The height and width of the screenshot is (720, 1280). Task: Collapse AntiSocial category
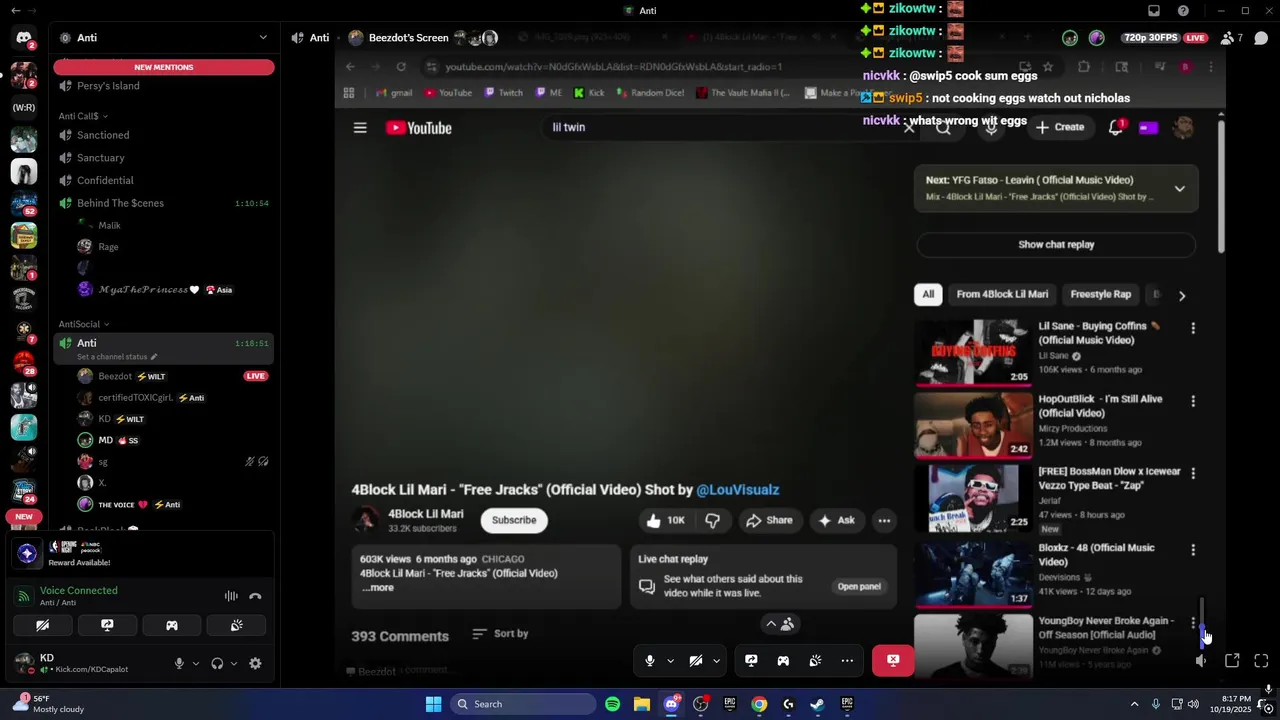[x=84, y=324]
